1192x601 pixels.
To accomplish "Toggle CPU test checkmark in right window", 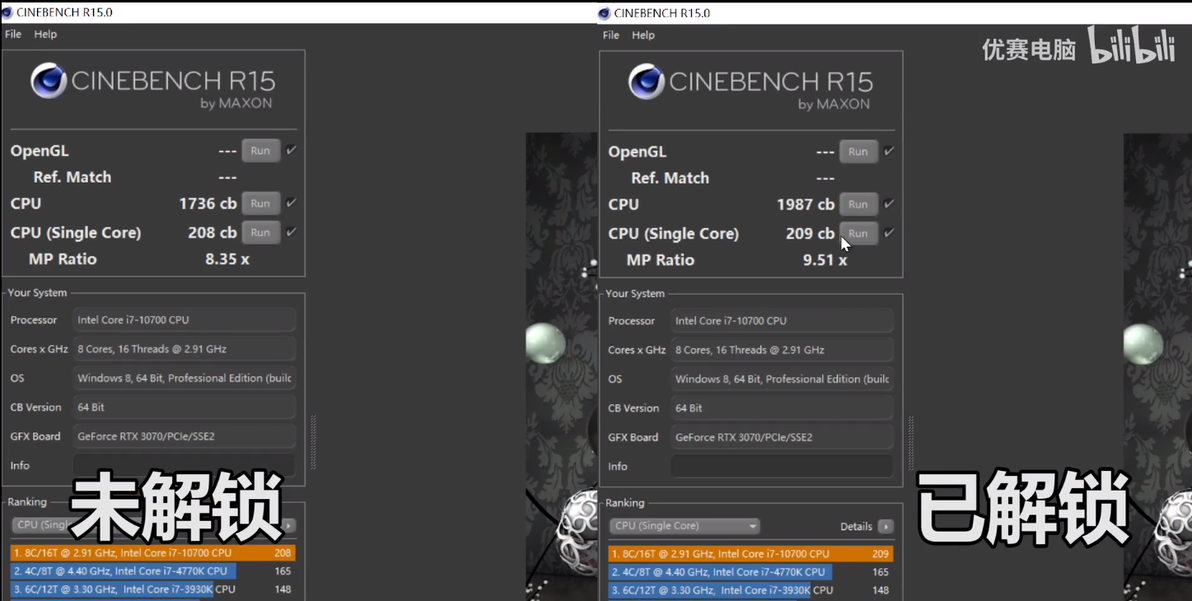I will point(889,204).
